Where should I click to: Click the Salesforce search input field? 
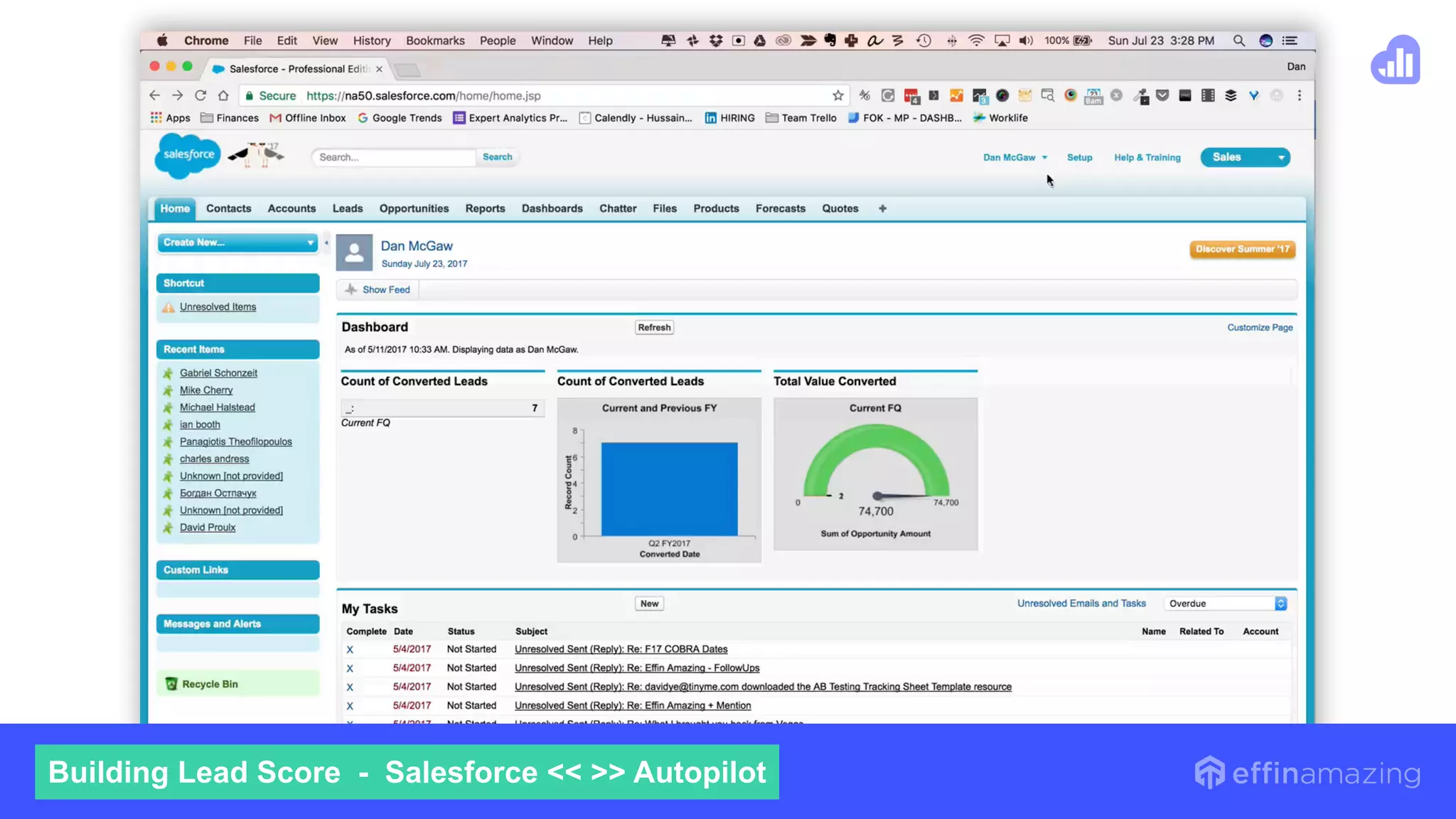(x=394, y=157)
